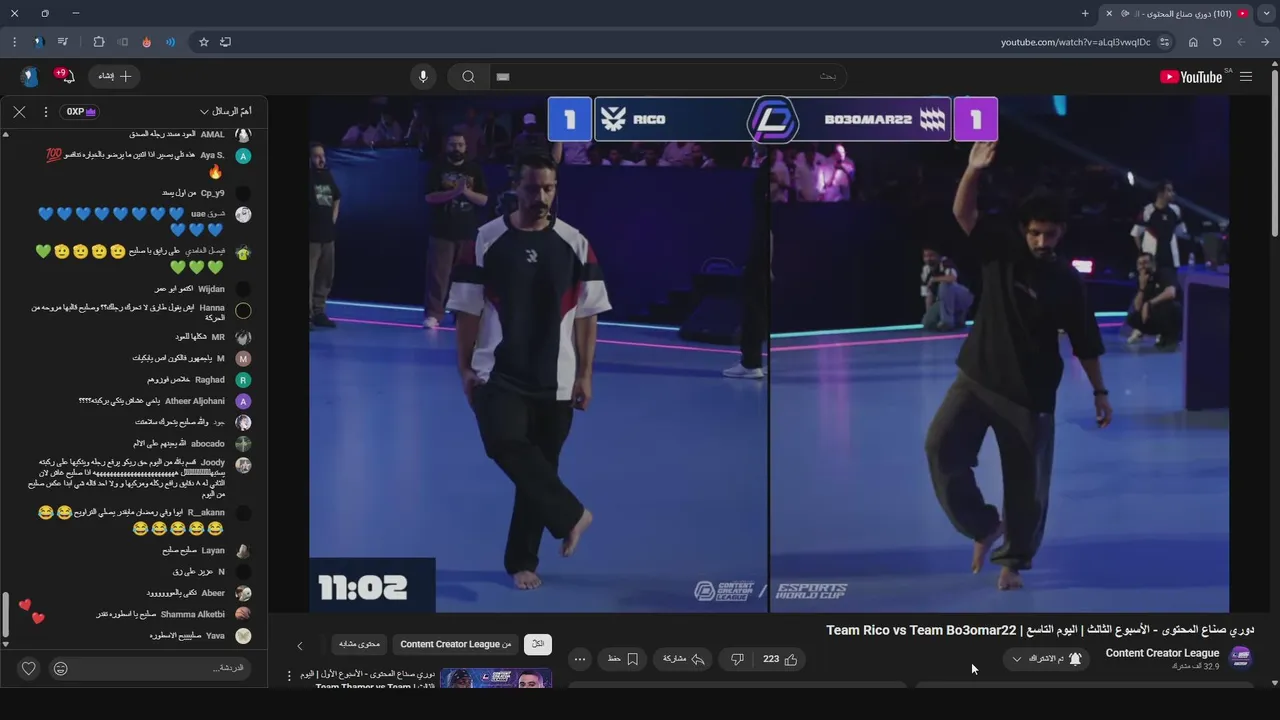Open the live chat three-dot options
Image resolution: width=1280 pixels, height=720 pixels.
[x=46, y=112]
